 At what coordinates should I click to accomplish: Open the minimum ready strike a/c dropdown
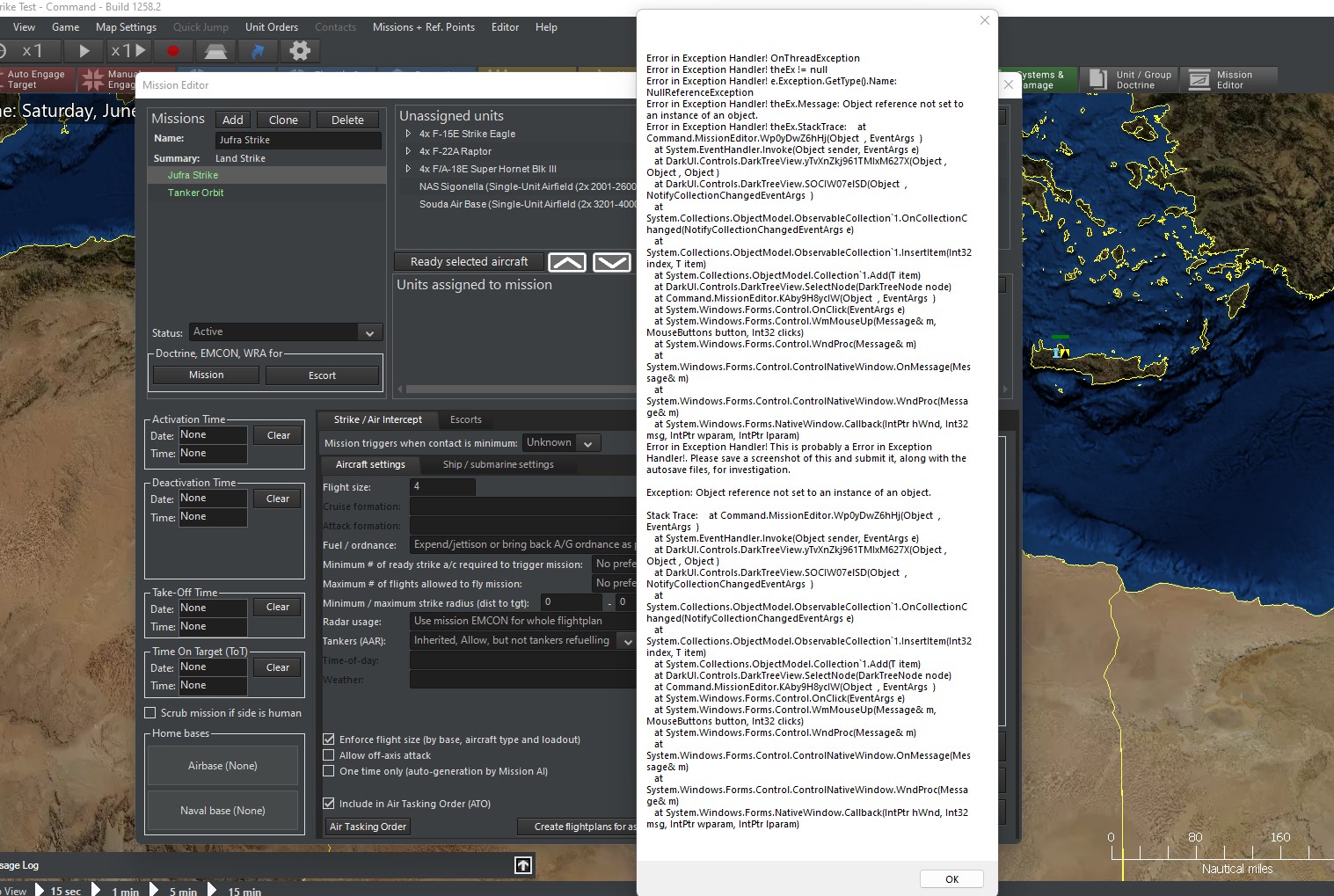tap(615, 565)
